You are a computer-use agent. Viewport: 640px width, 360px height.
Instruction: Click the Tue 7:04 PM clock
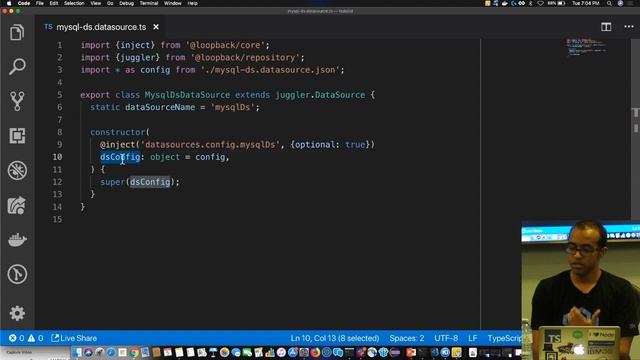click(586, 3)
